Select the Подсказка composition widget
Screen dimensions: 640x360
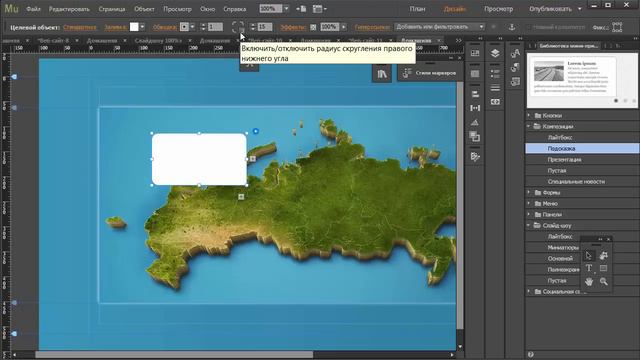tap(582, 149)
